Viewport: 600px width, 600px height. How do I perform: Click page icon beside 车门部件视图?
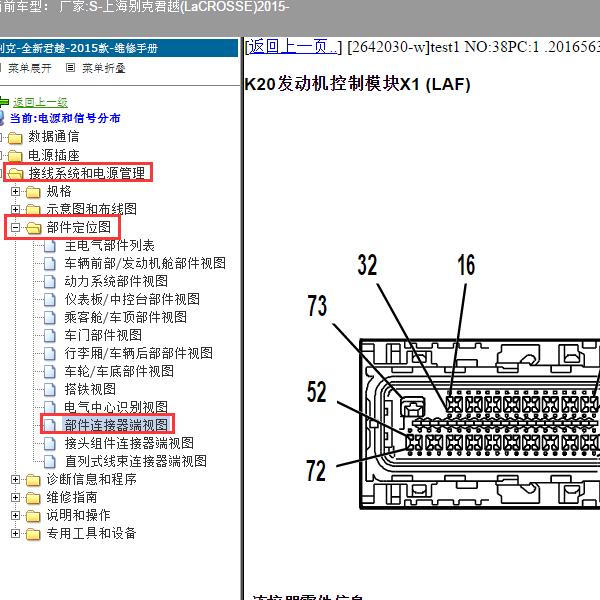(x=50, y=336)
